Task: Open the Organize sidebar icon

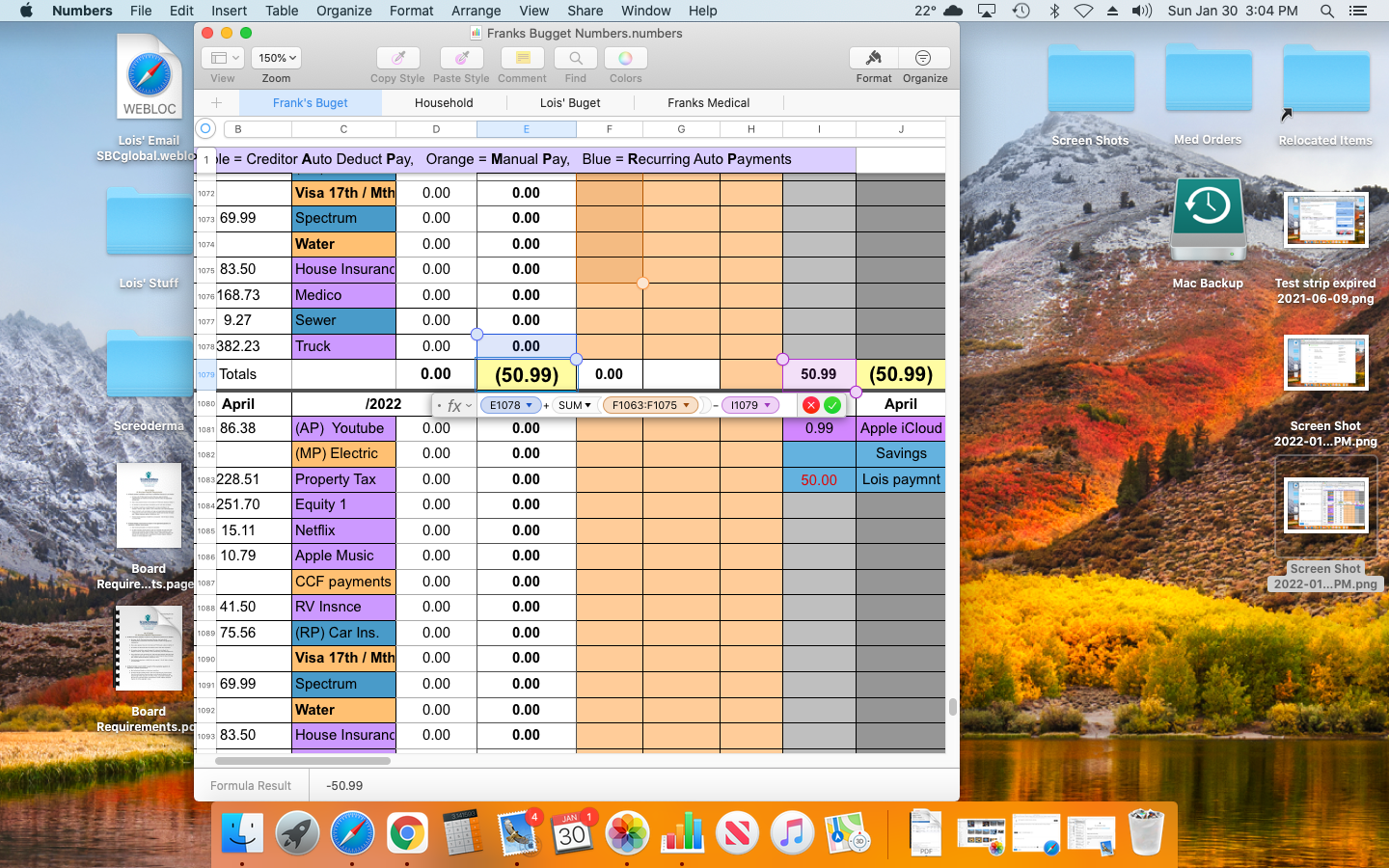Action: point(924,58)
